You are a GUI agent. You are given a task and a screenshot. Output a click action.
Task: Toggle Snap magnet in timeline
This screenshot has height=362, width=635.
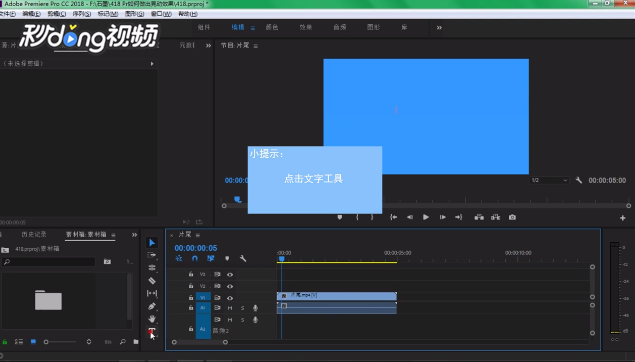195,258
